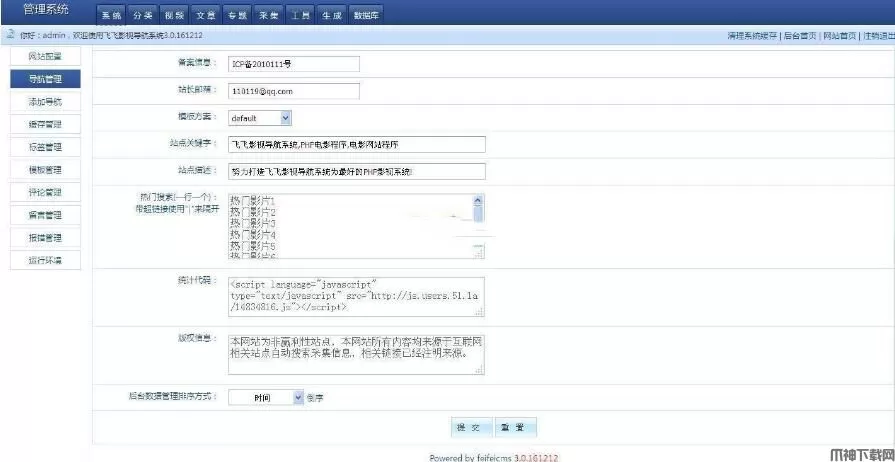Select the 工具 tab

pyautogui.click(x=300, y=15)
